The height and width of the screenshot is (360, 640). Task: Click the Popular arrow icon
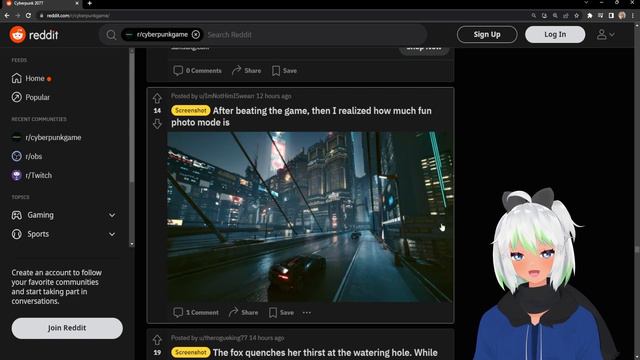pyautogui.click(x=16, y=97)
